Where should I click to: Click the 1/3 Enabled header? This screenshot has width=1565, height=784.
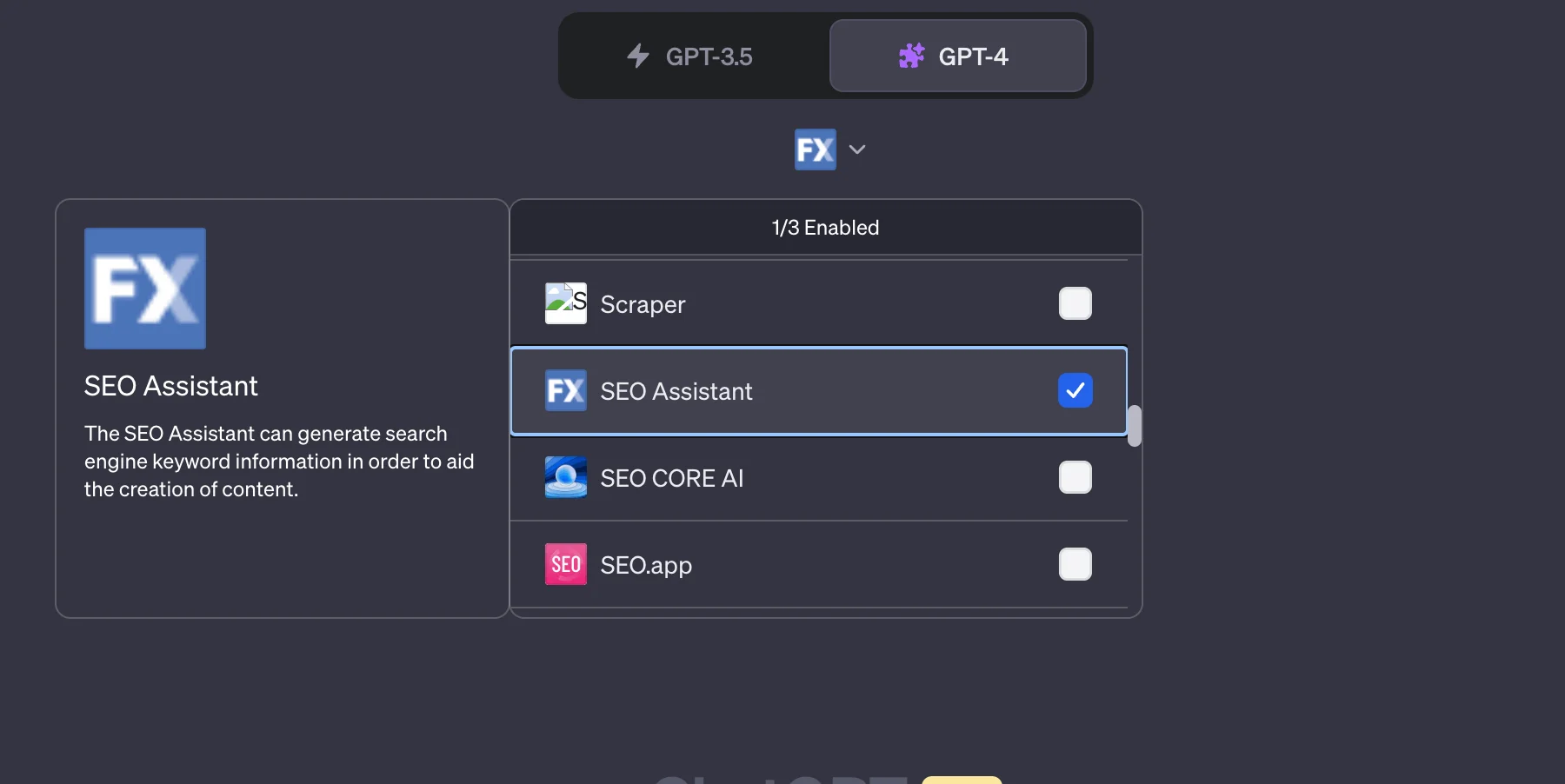point(826,228)
